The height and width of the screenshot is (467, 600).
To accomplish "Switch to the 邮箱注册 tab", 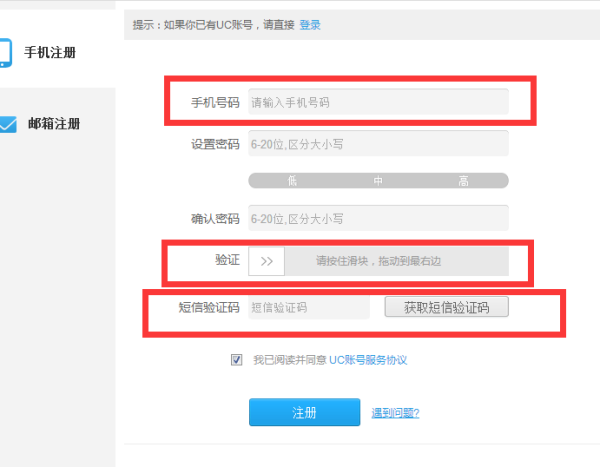I will click(x=54, y=124).
